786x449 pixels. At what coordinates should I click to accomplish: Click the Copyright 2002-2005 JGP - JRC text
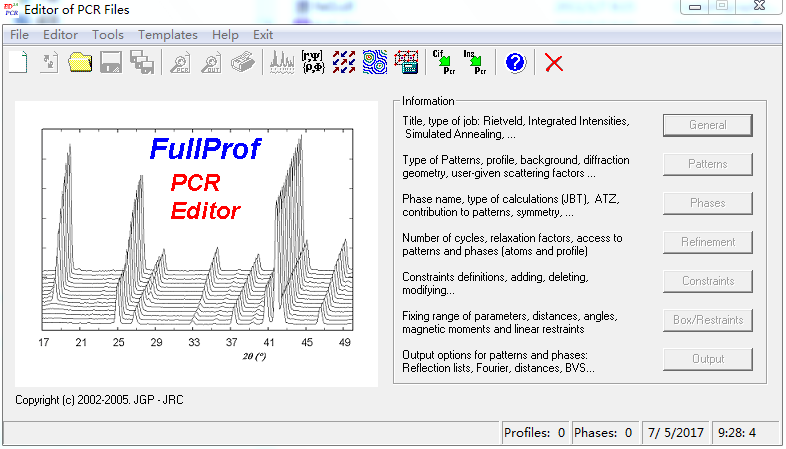click(x=99, y=400)
